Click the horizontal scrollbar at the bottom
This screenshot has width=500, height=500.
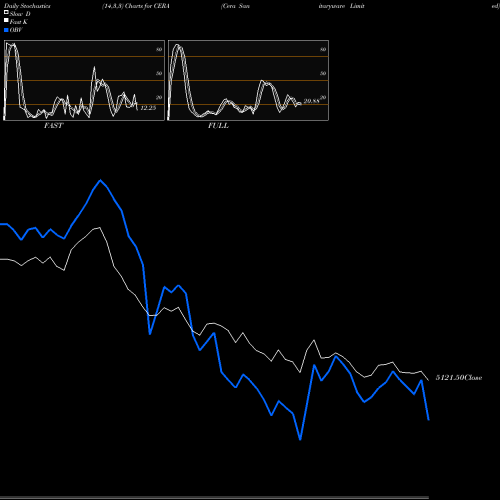214,498
